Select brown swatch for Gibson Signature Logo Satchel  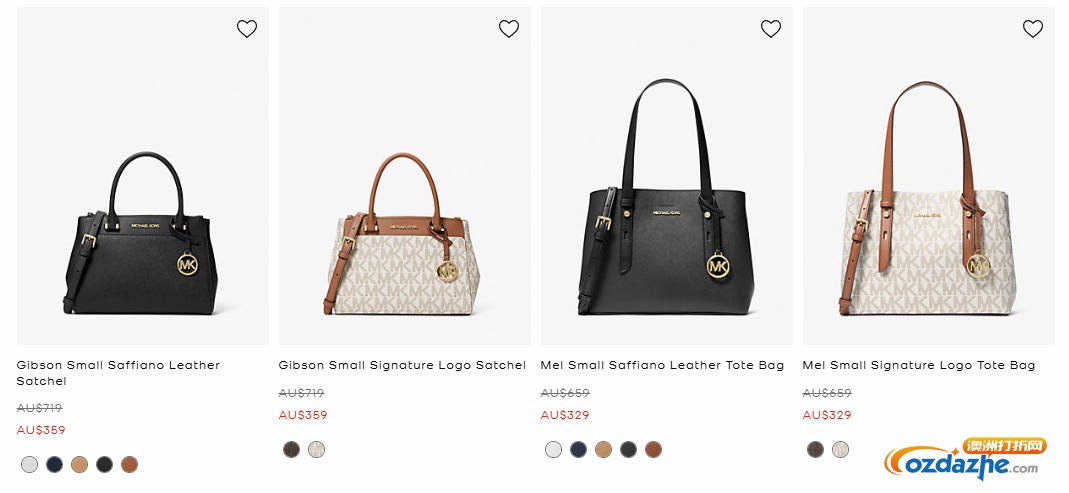pyautogui.click(x=292, y=449)
